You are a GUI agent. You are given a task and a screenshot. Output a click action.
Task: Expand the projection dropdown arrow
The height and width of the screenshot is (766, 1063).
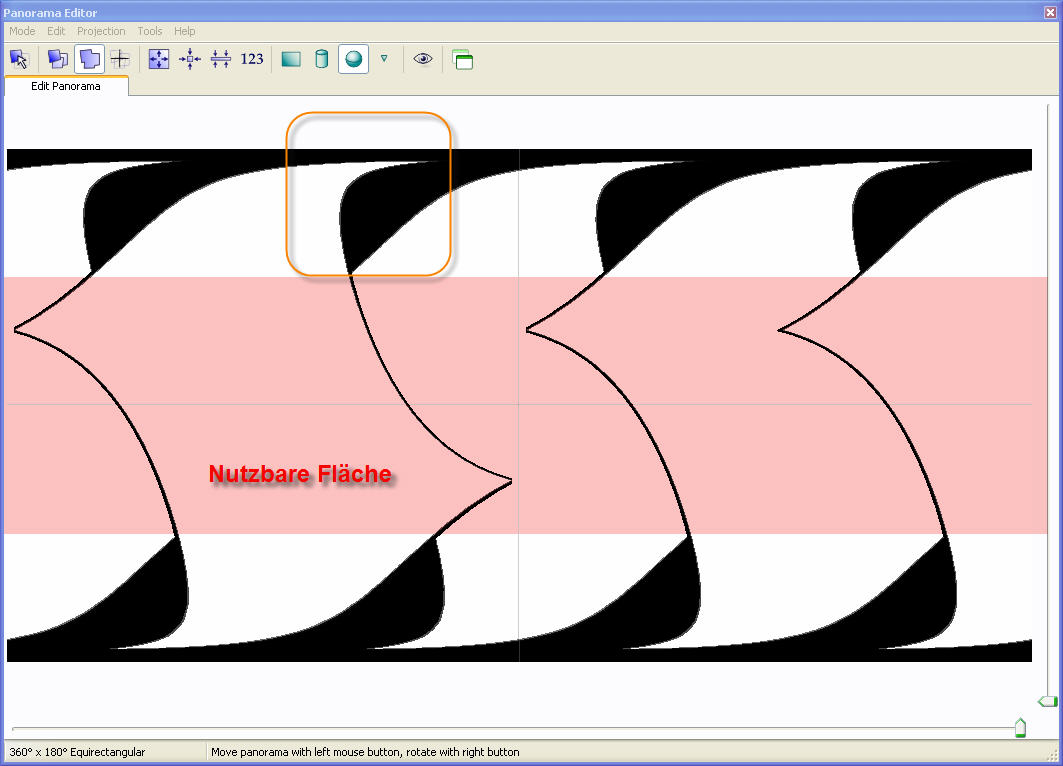point(383,59)
